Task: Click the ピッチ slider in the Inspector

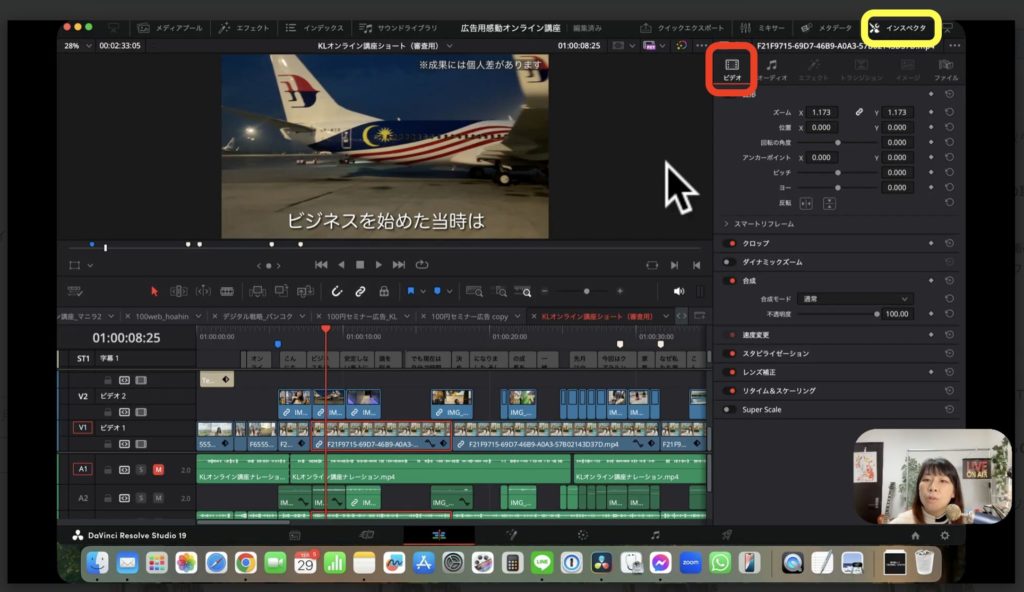Action: [838, 172]
